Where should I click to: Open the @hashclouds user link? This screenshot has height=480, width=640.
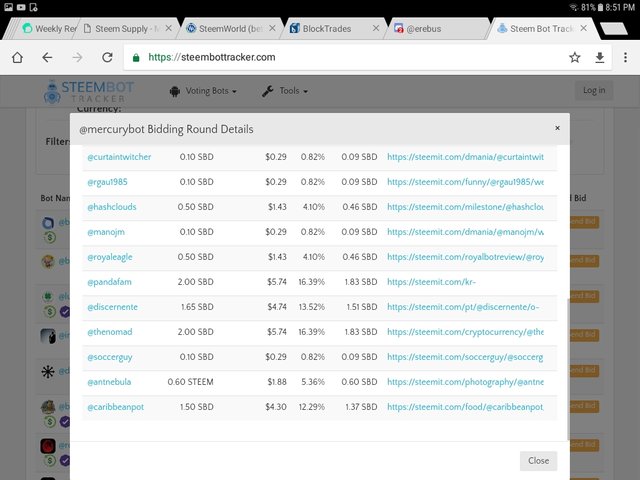click(x=112, y=207)
